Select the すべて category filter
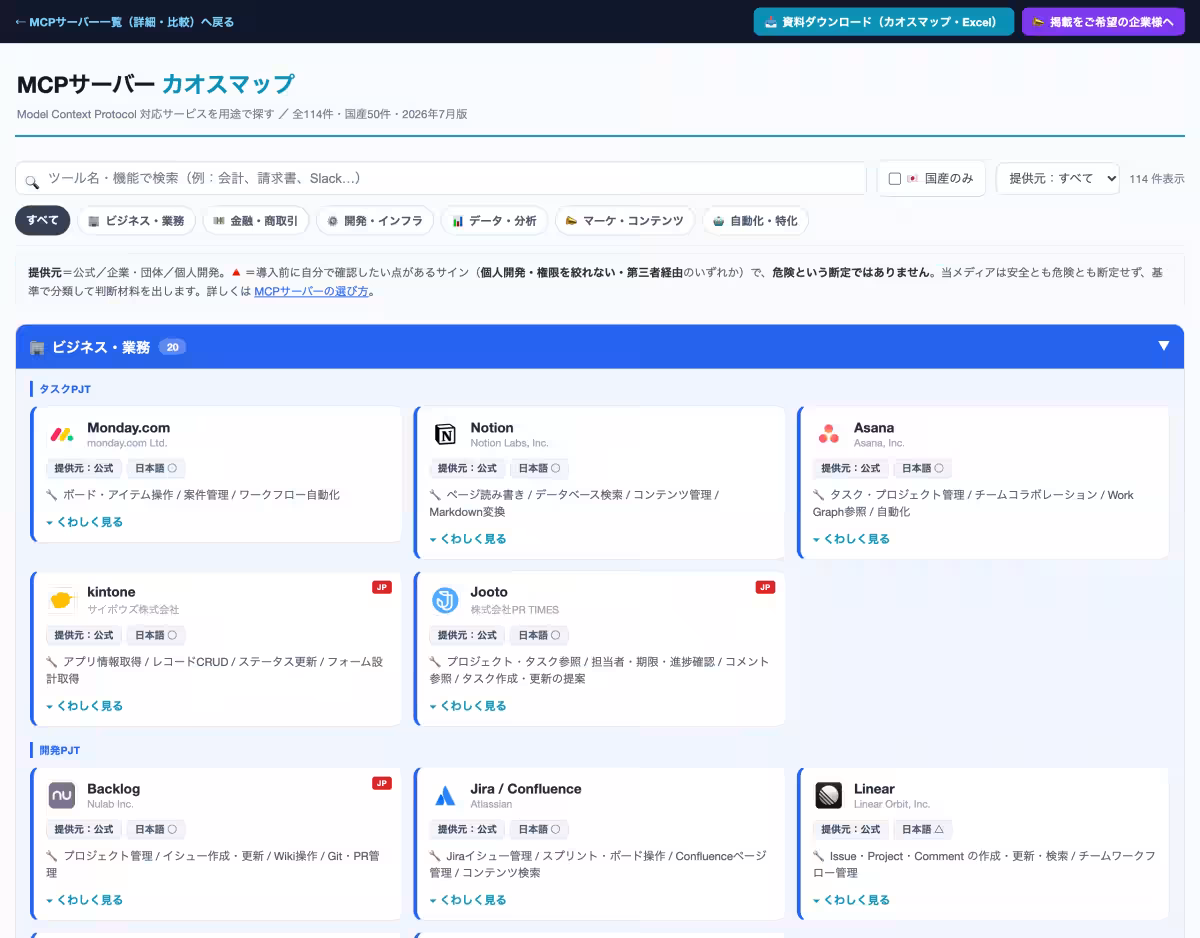Screen dimensions: 1200x938 click(42, 220)
